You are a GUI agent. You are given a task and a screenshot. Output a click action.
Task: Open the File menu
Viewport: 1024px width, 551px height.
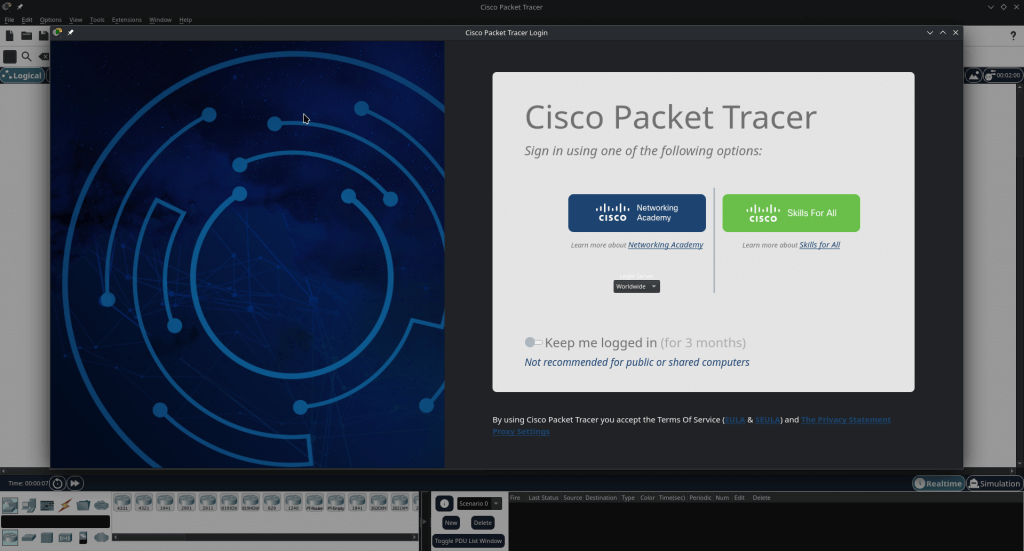[x=9, y=20]
